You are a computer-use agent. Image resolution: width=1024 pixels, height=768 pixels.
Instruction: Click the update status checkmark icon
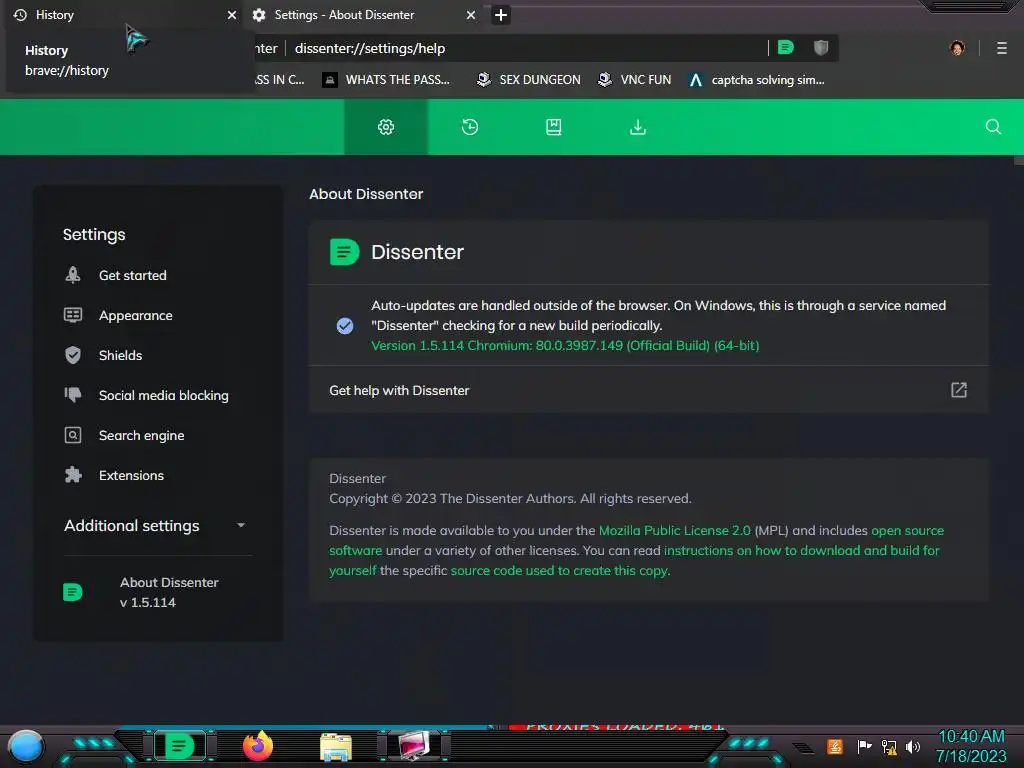[x=345, y=326]
